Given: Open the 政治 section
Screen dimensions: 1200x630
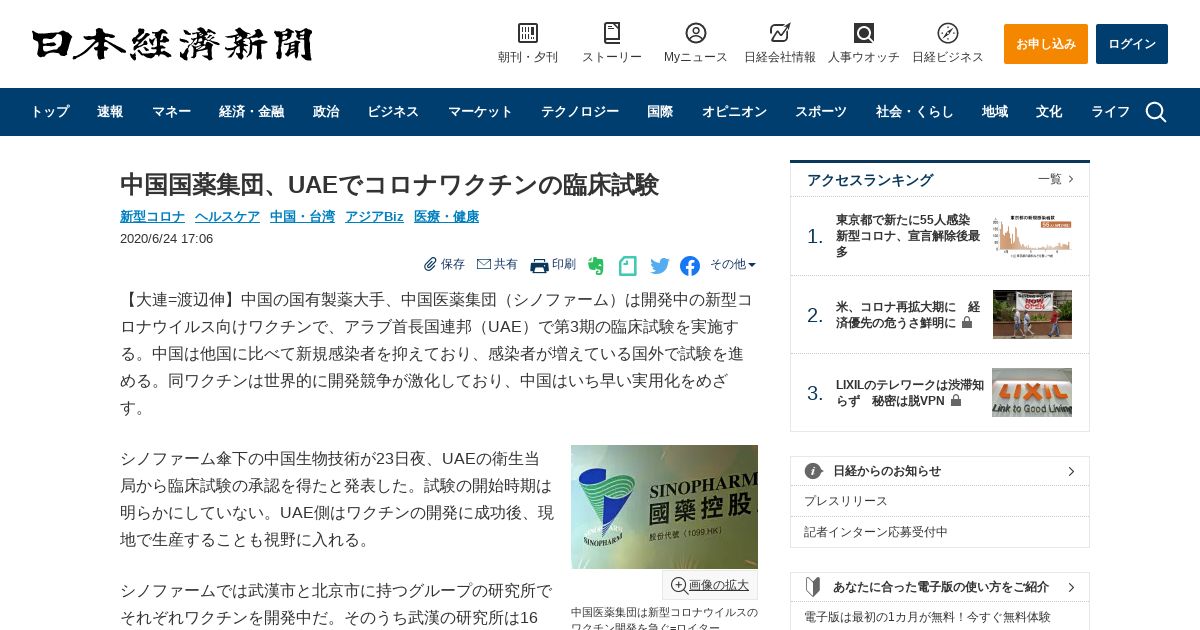Looking at the screenshot, I should click(326, 112).
